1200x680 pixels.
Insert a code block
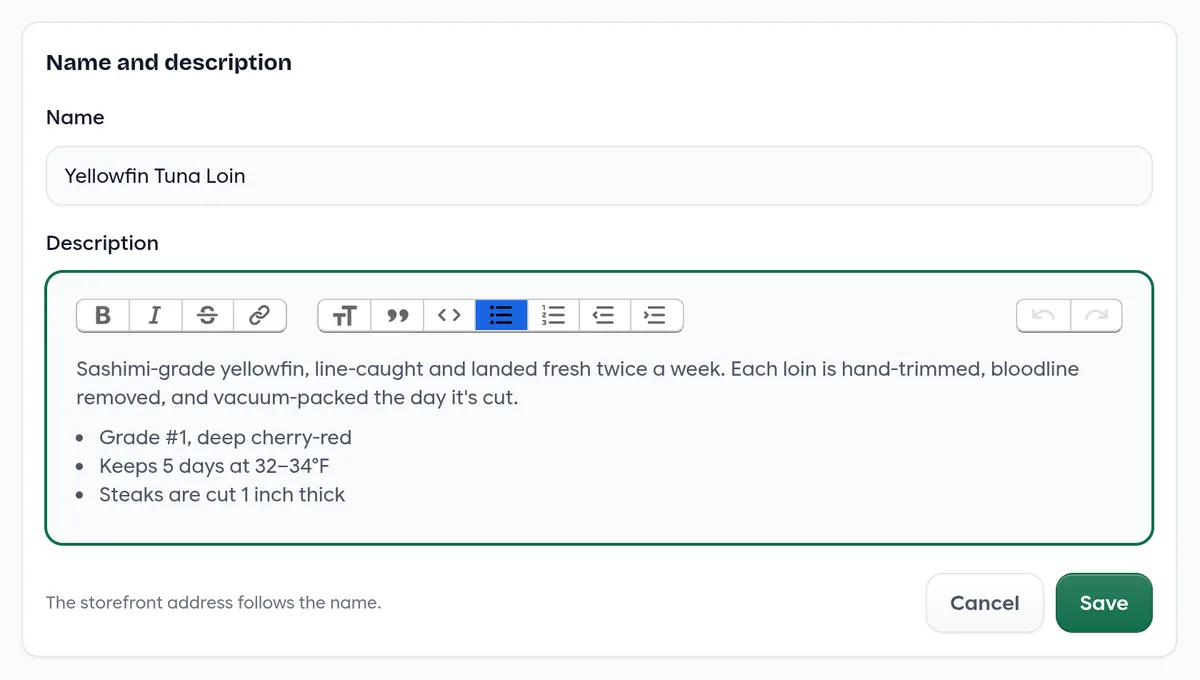449,316
